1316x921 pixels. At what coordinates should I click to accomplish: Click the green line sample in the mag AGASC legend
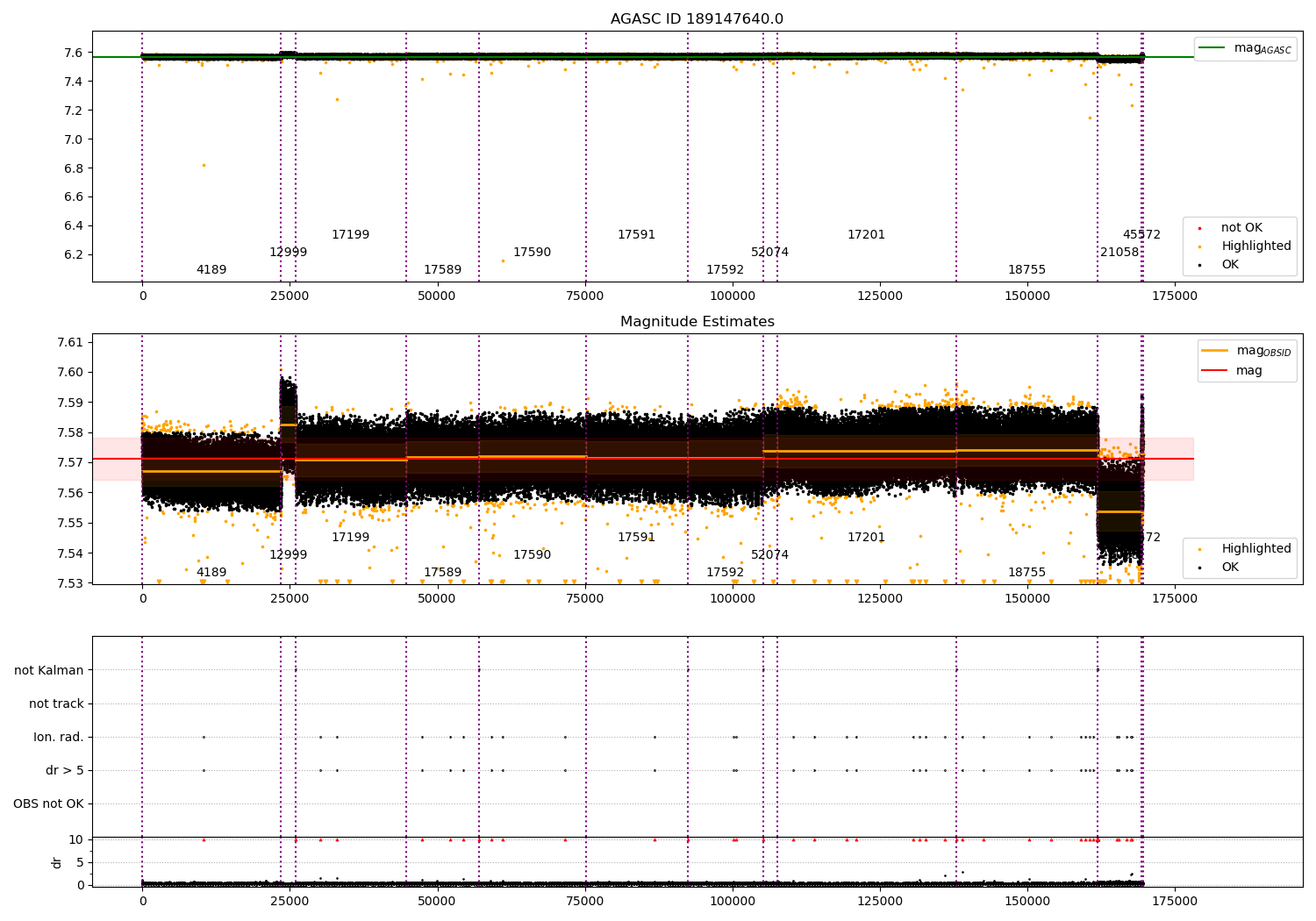tap(1212, 48)
